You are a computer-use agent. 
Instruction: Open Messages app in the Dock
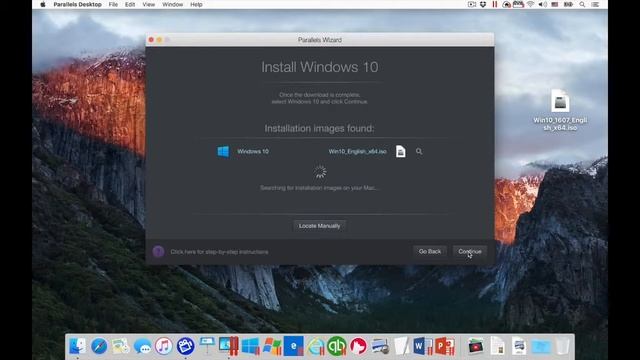[x=142, y=346]
